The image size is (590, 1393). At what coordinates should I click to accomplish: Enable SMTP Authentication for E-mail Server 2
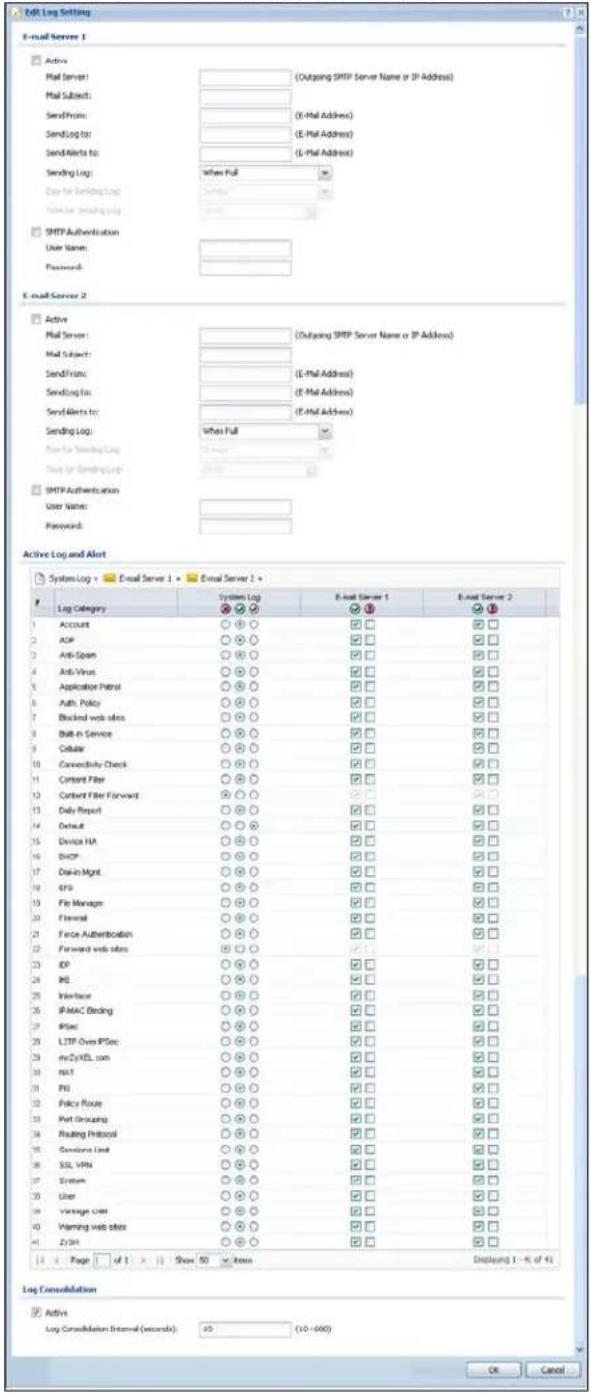37,490
